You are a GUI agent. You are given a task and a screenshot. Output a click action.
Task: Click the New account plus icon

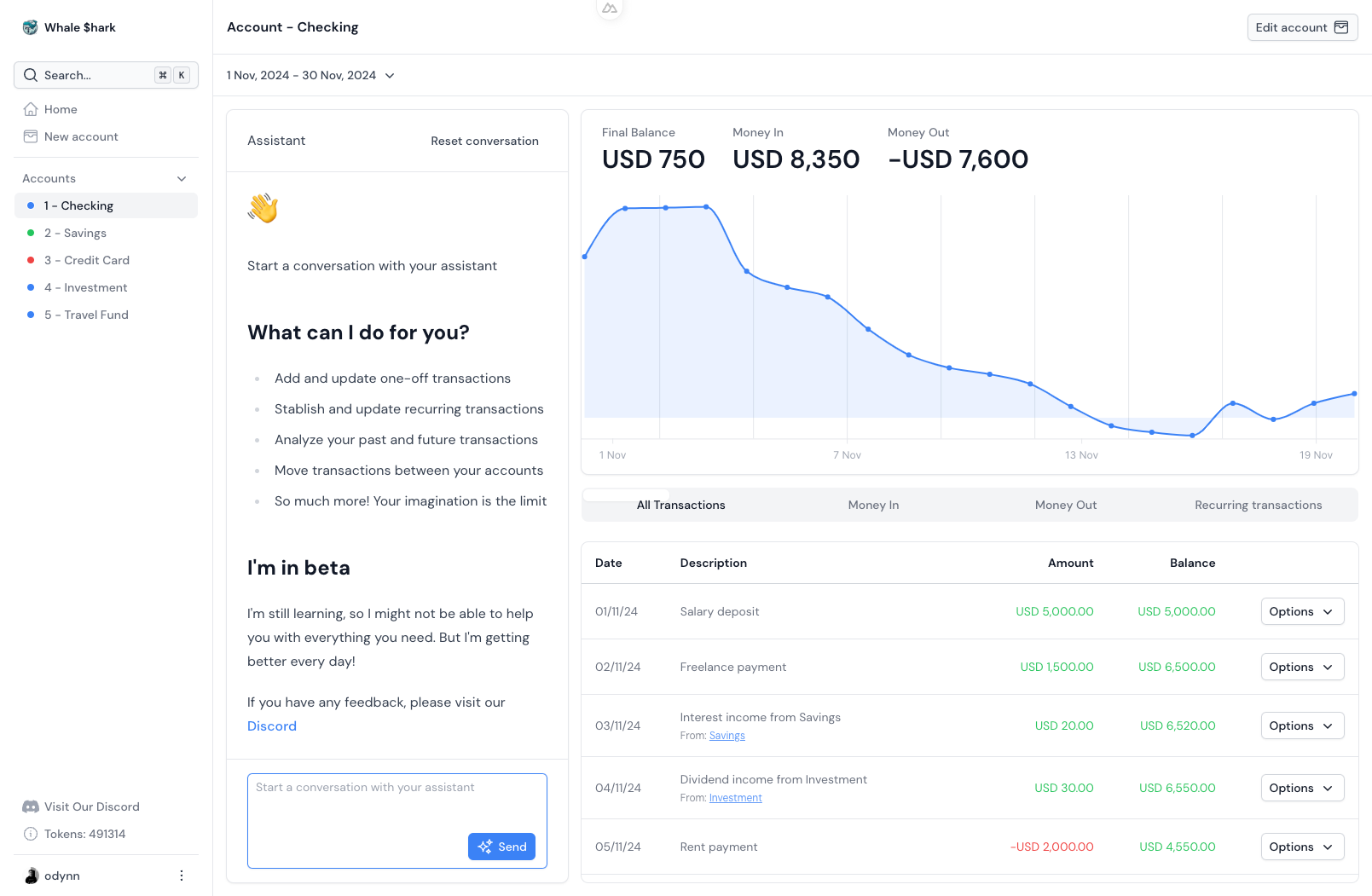[31, 136]
